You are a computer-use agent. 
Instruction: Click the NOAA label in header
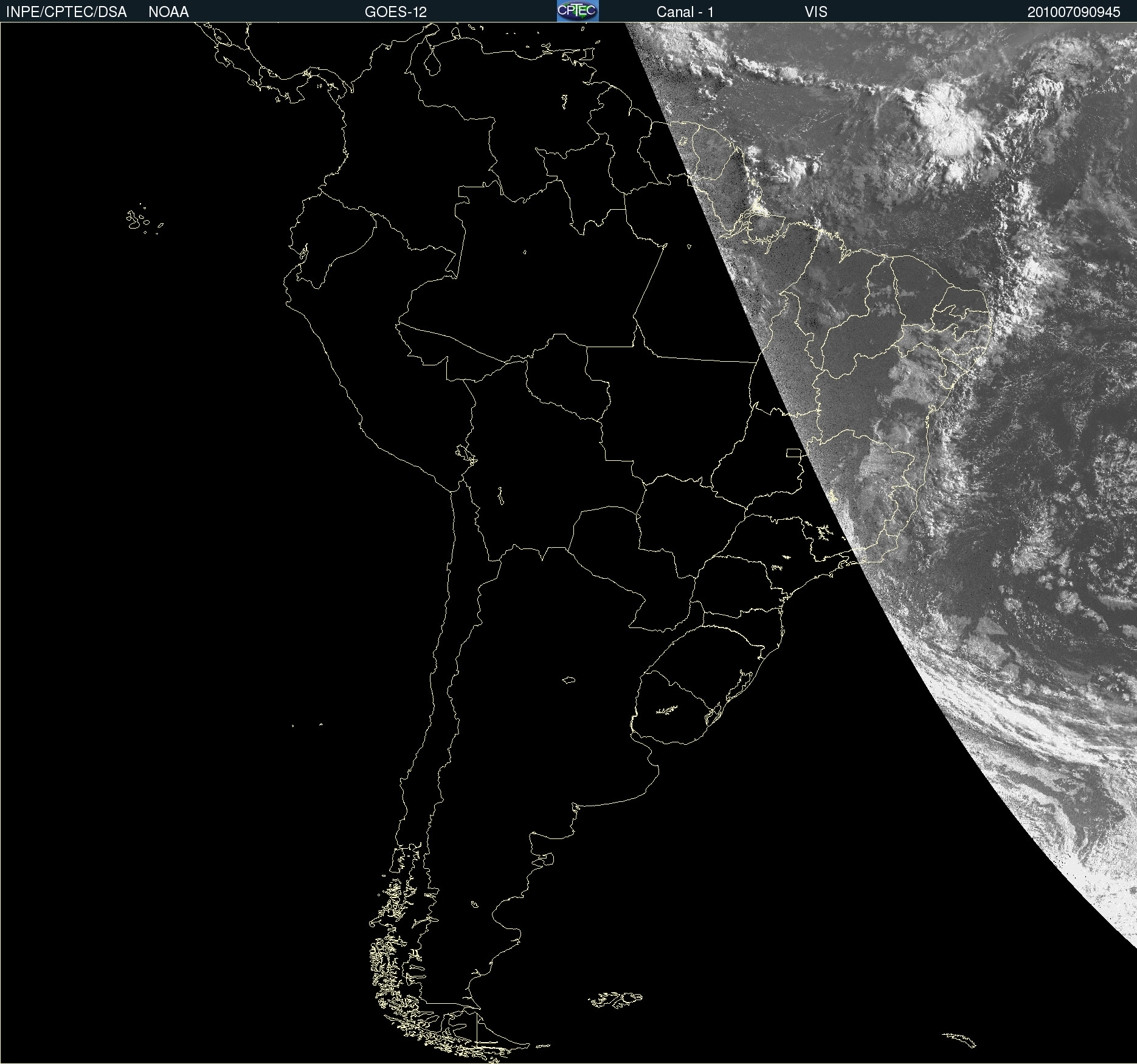(168, 12)
